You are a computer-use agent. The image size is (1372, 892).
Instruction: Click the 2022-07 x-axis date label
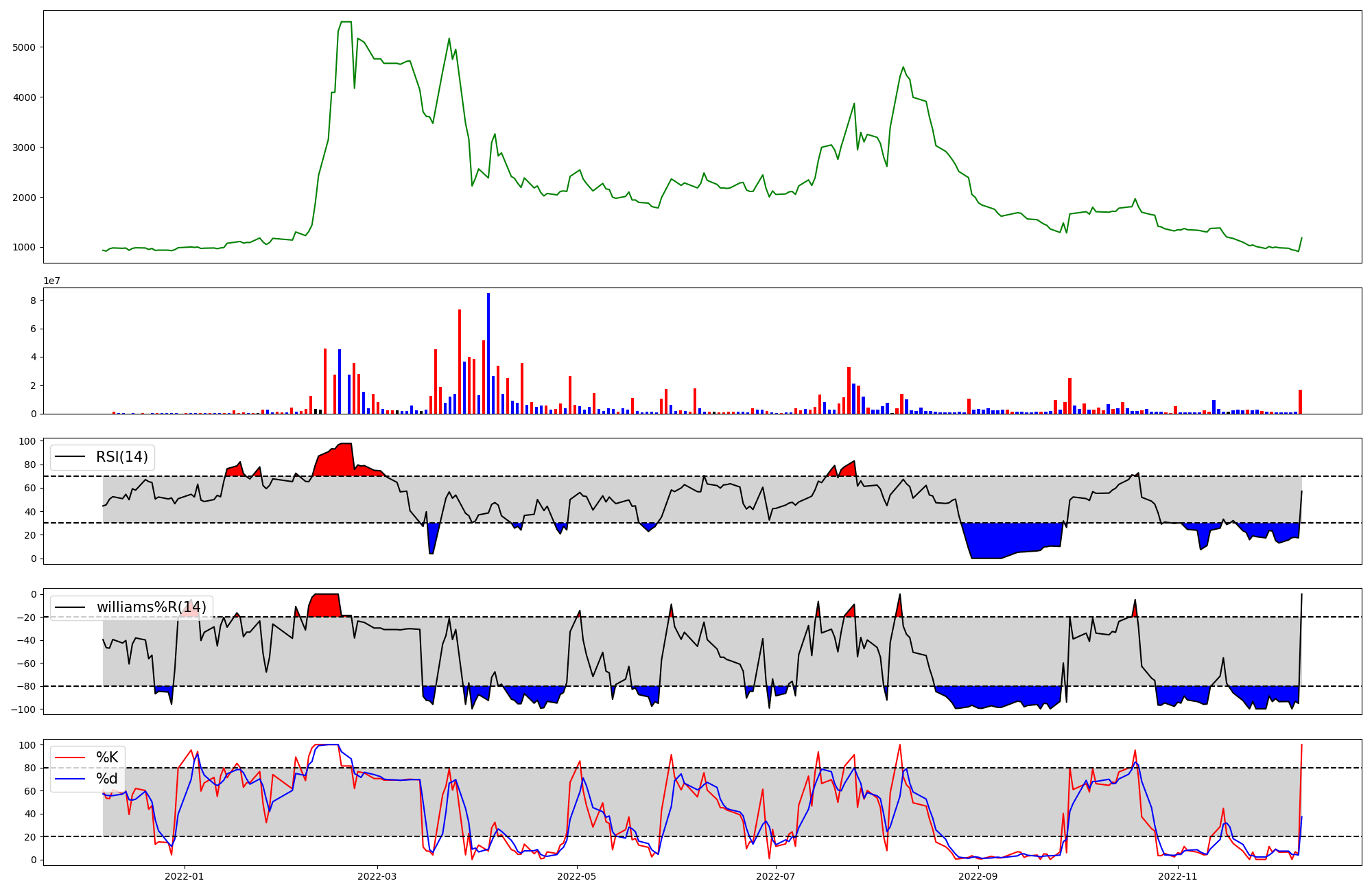click(x=775, y=876)
